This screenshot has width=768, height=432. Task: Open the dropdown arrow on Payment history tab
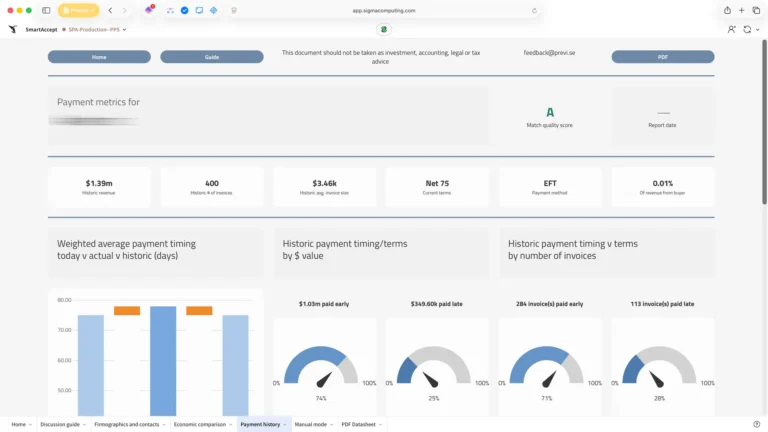coord(286,425)
